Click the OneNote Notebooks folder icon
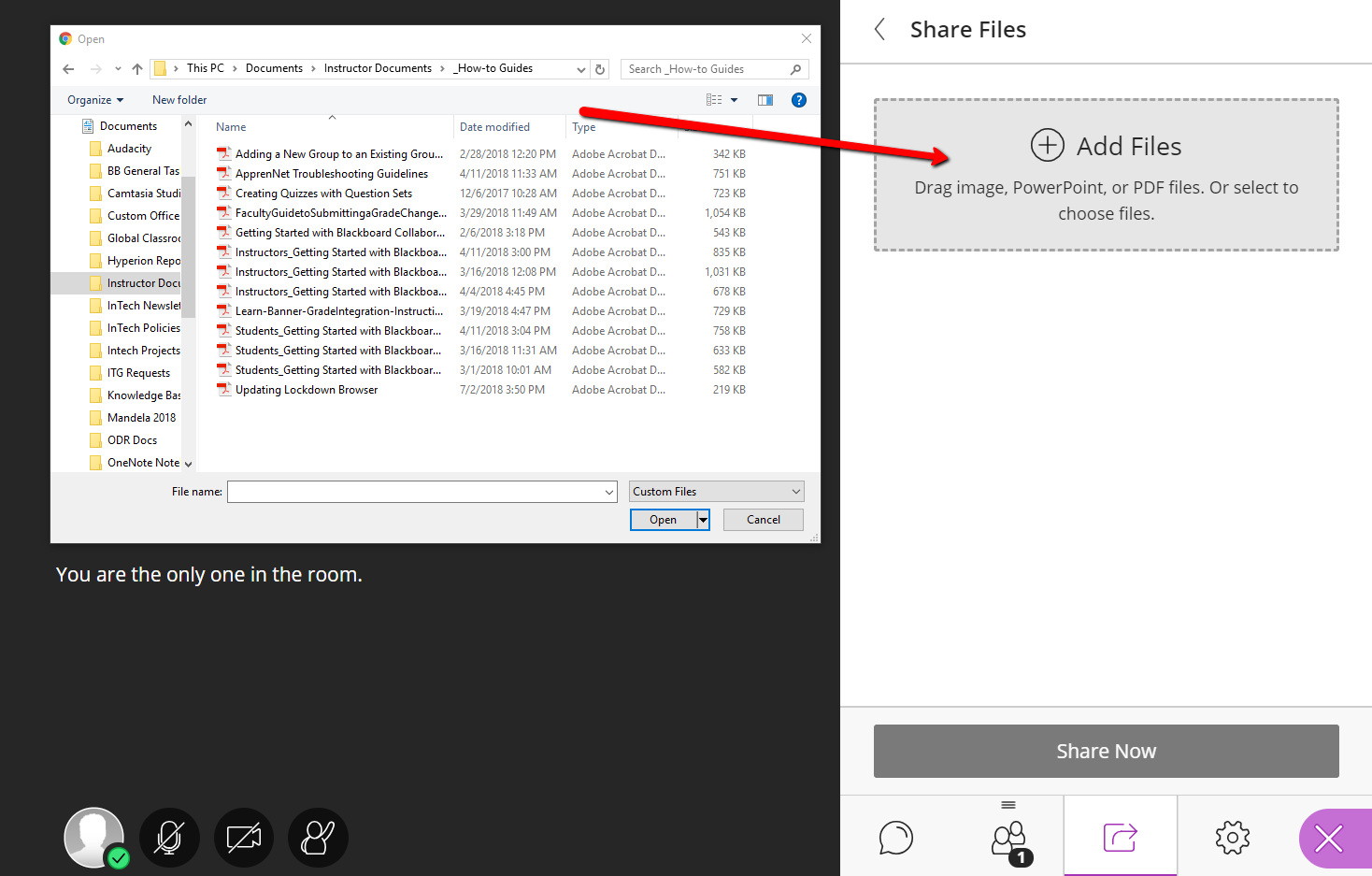 95,463
